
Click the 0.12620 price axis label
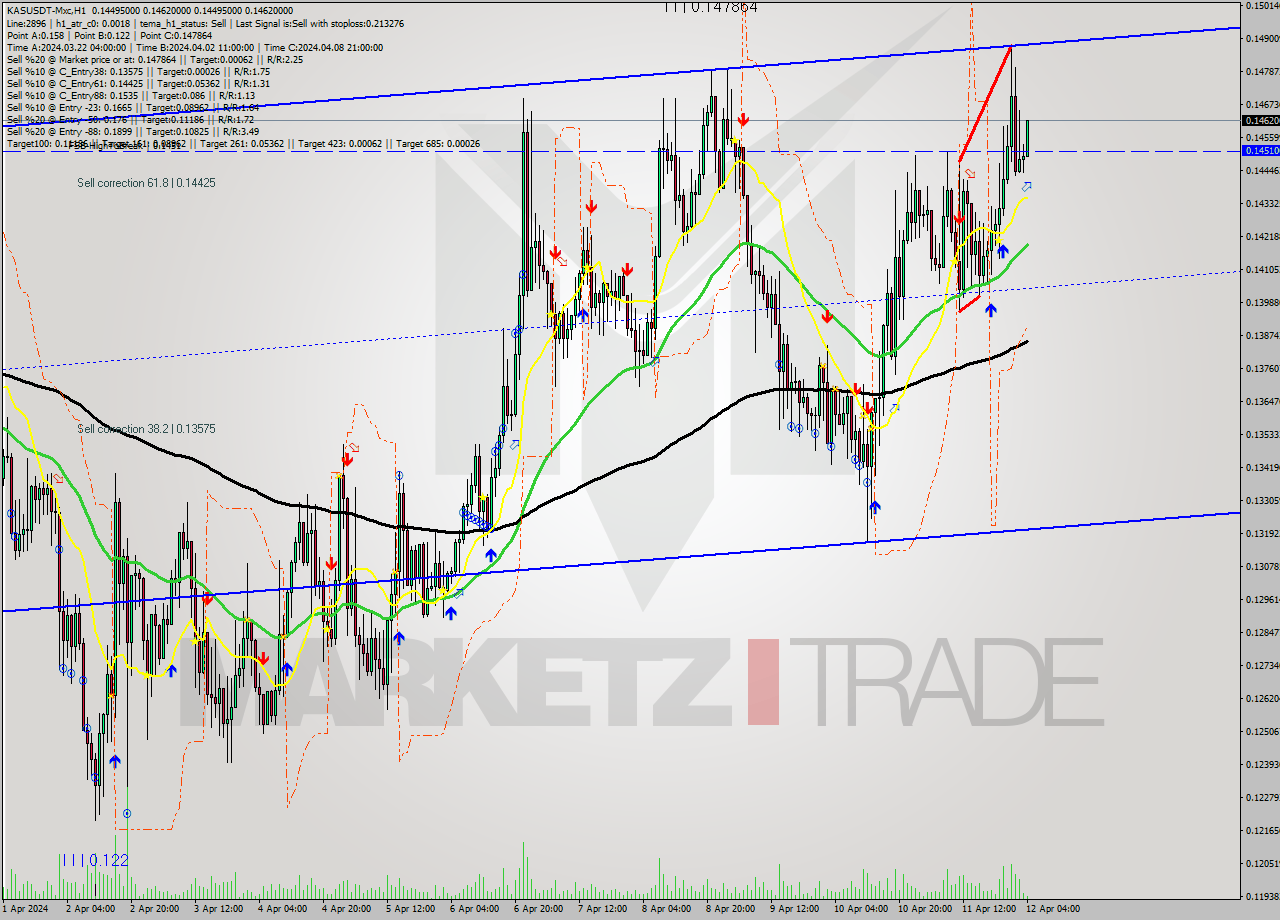[1263, 699]
